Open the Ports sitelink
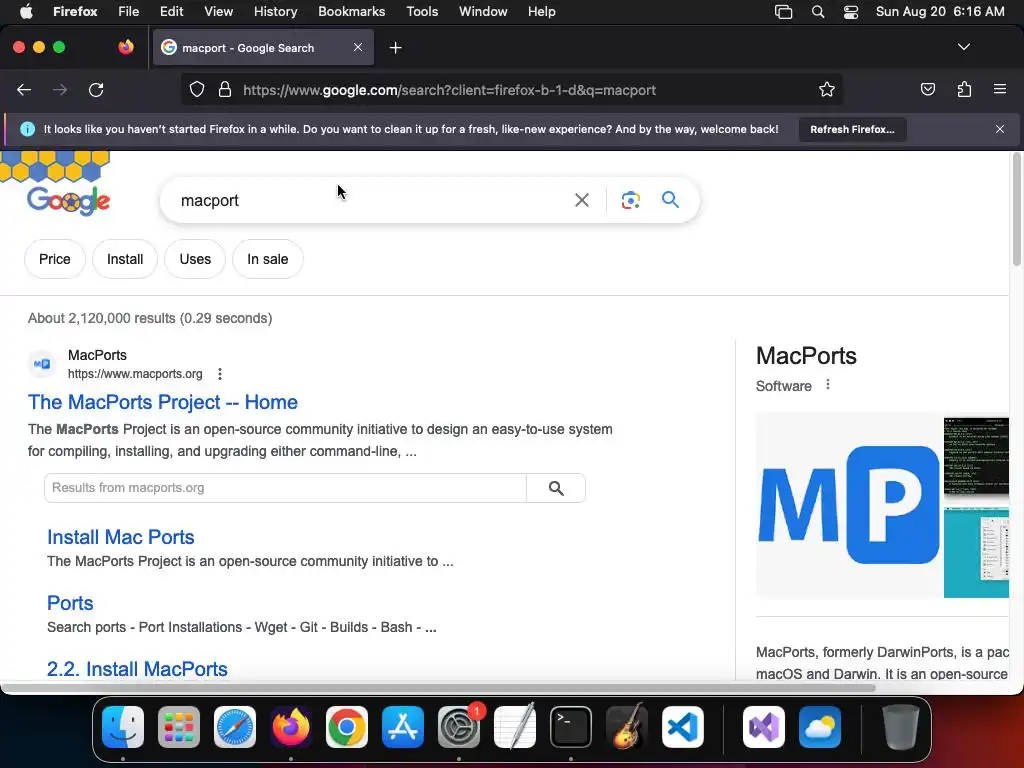Viewport: 1024px width, 768px height. tap(70, 603)
